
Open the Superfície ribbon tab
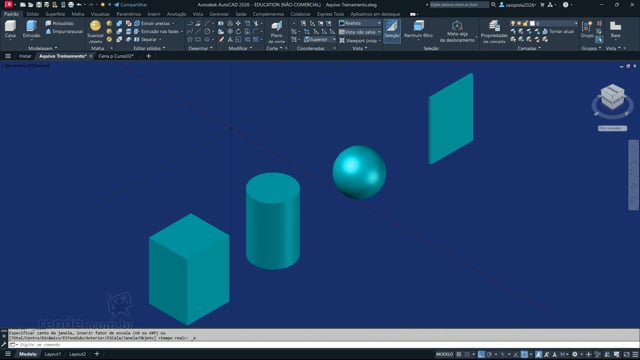point(55,14)
